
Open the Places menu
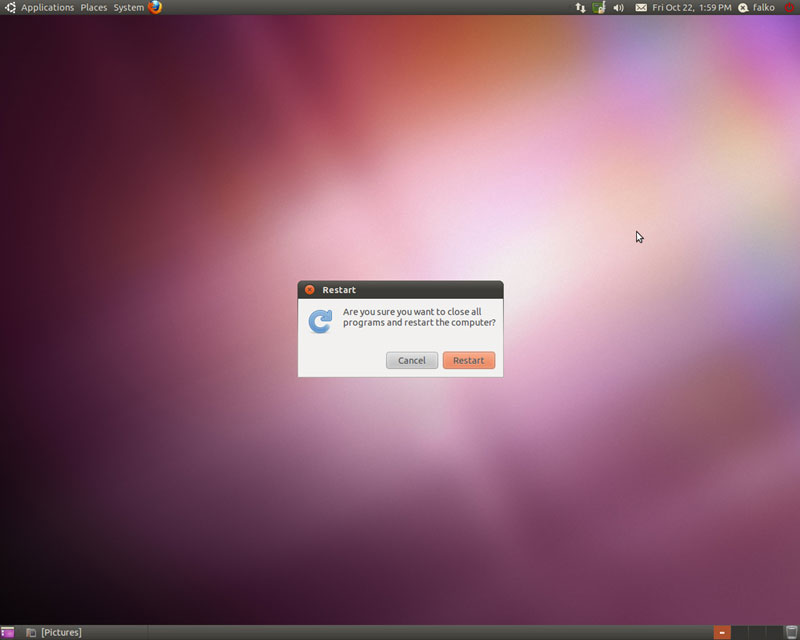point(94,8)
